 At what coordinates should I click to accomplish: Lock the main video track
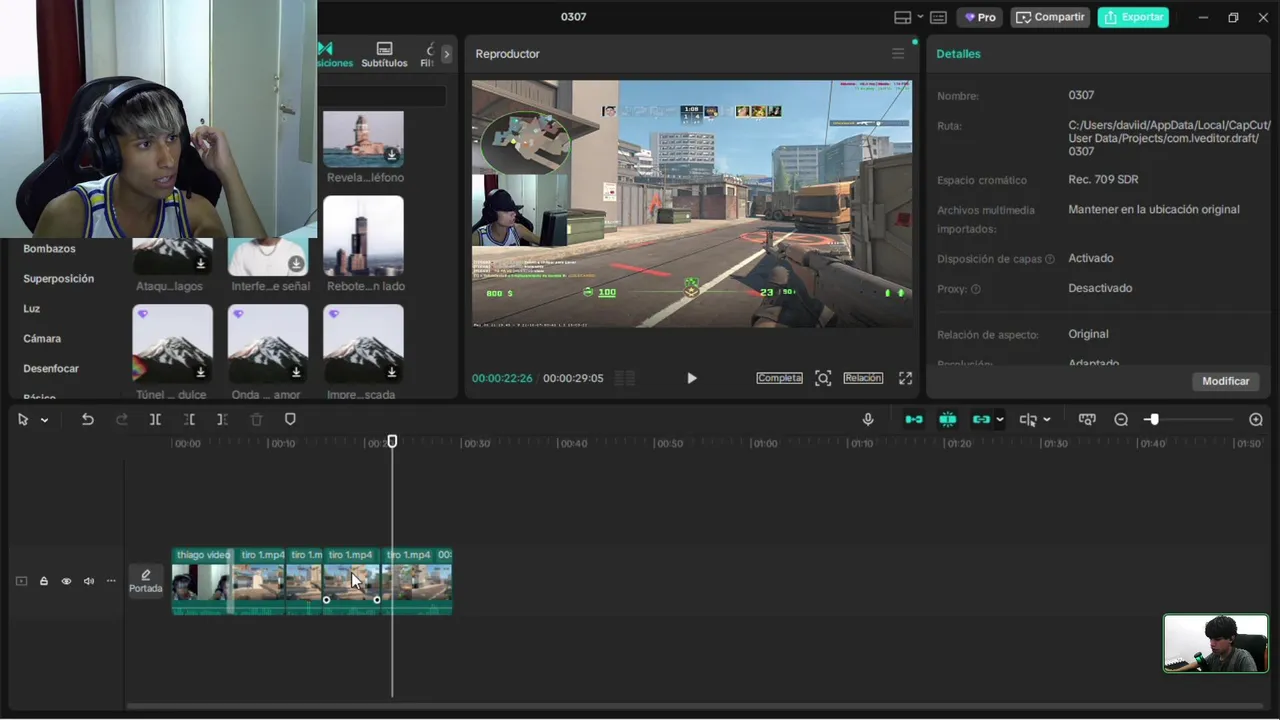tap(44, 581)
